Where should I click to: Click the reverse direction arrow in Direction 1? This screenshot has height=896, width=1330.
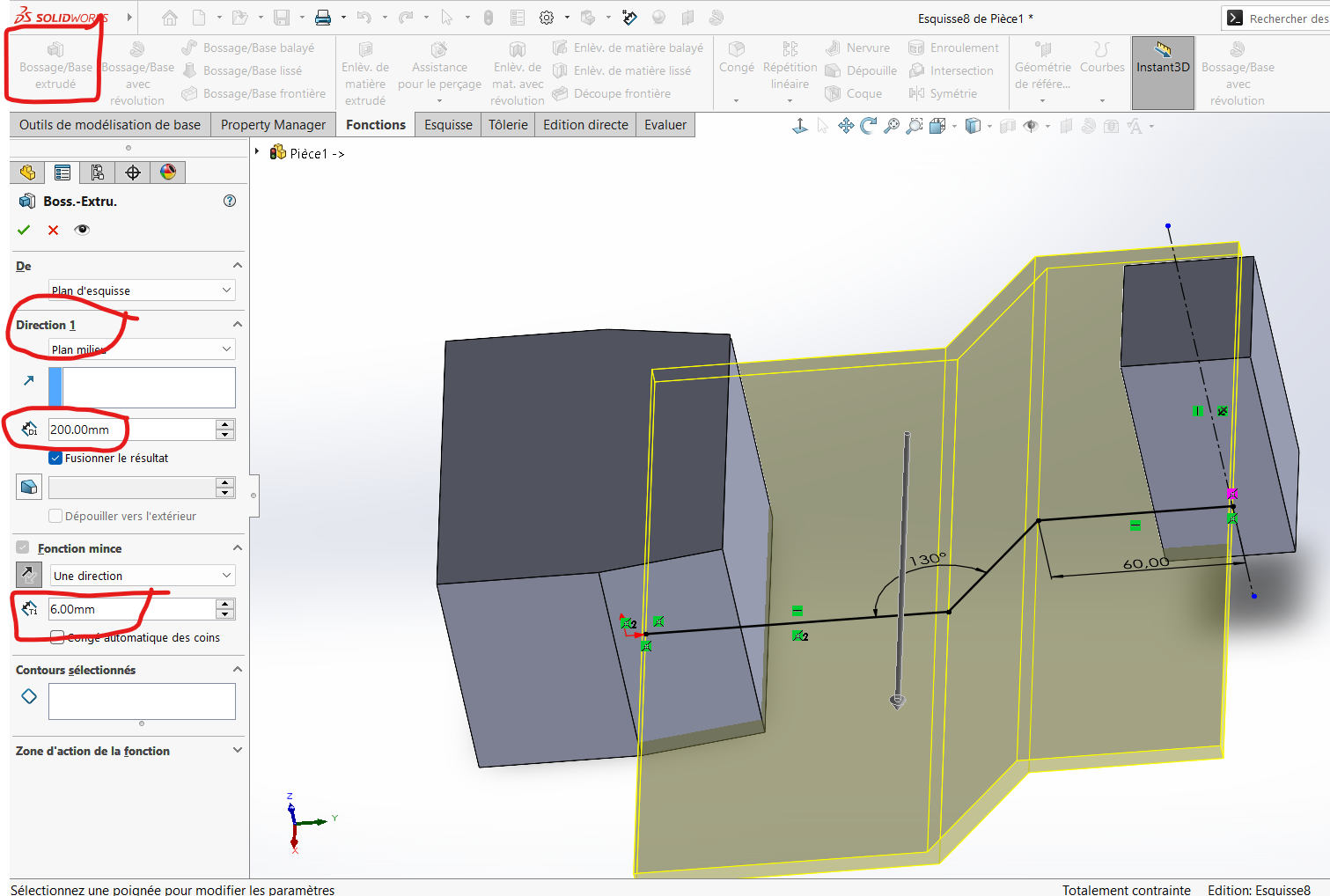(x=28, y=380)
